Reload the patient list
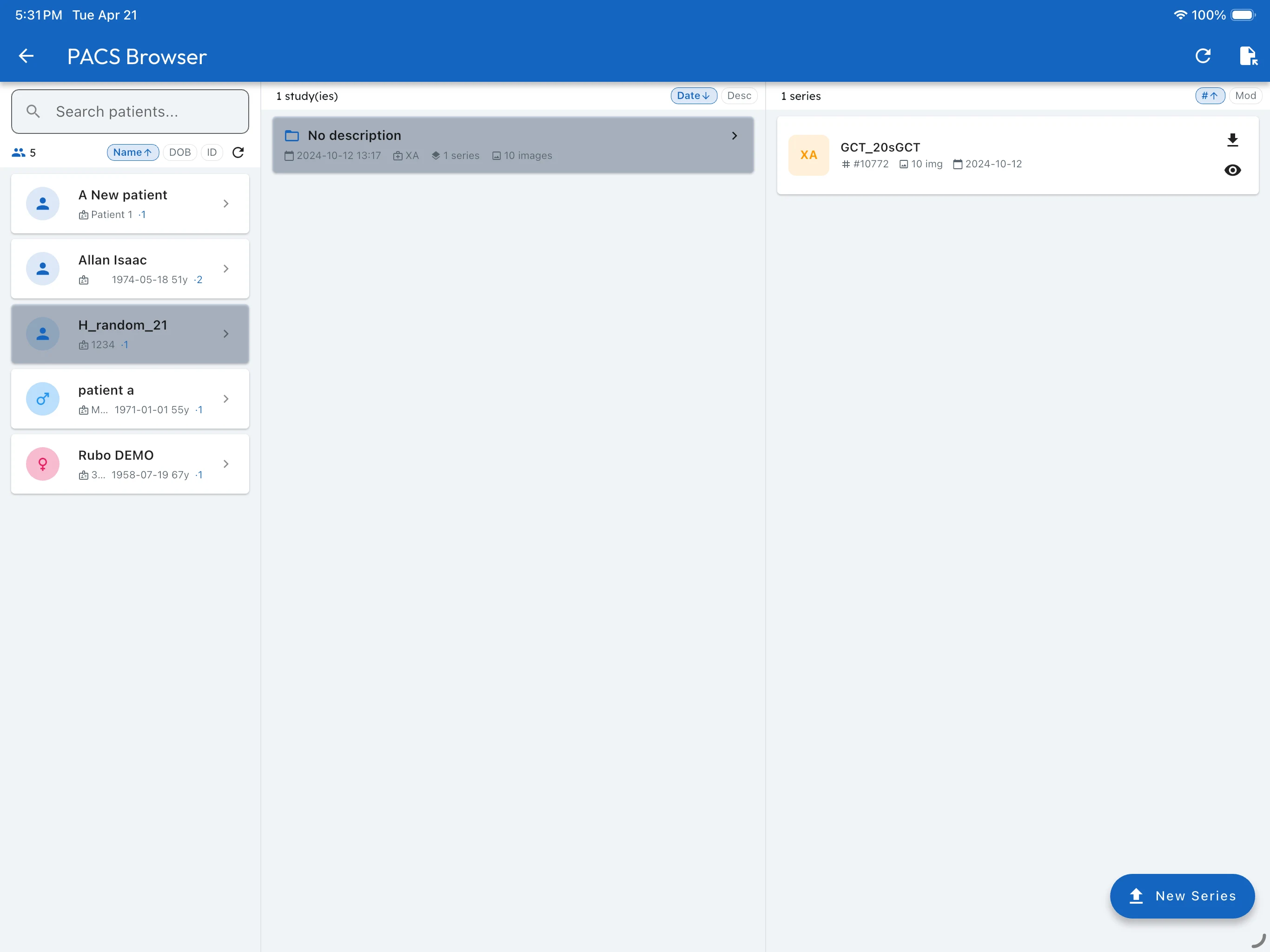 click(x=238, y=152)
